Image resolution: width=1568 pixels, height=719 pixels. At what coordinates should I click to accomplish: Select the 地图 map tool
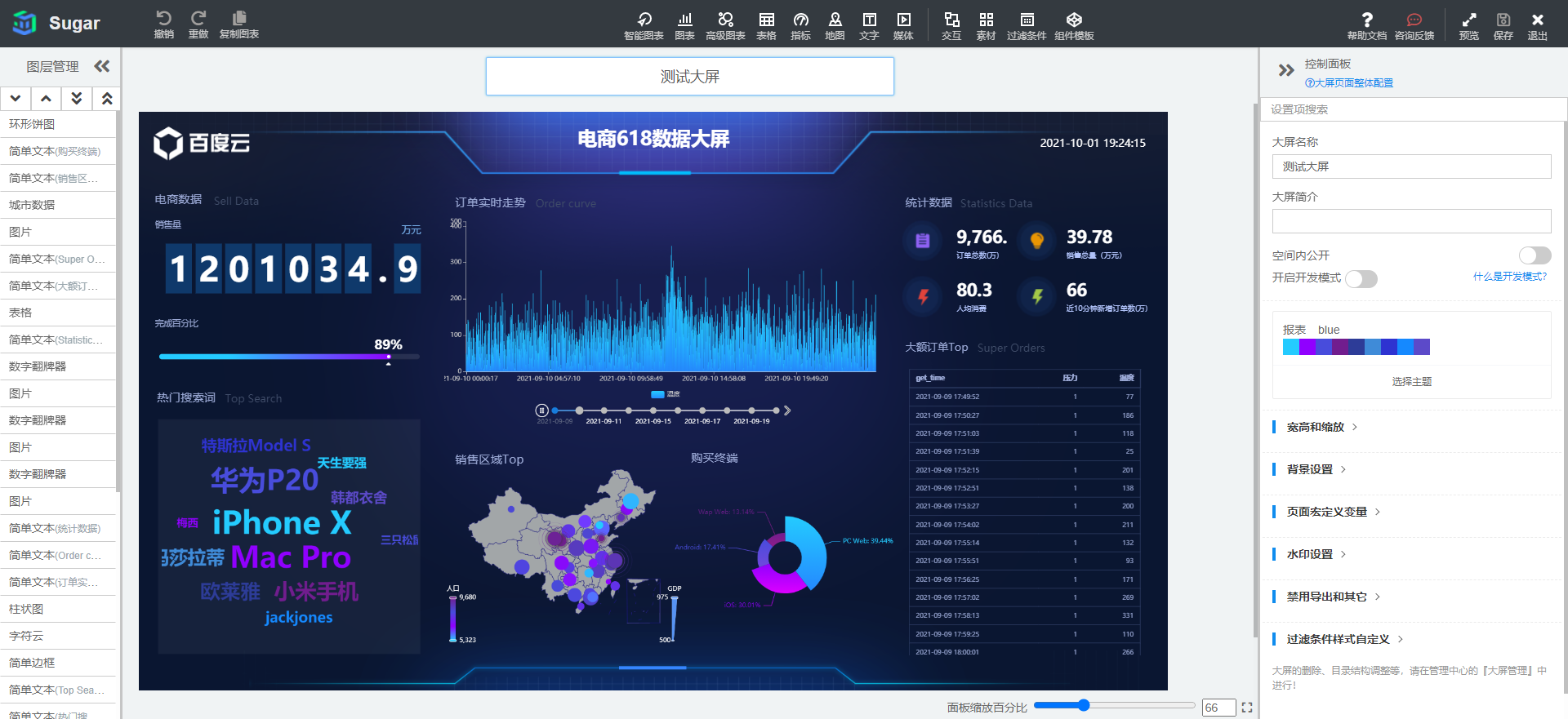point(835,25)
